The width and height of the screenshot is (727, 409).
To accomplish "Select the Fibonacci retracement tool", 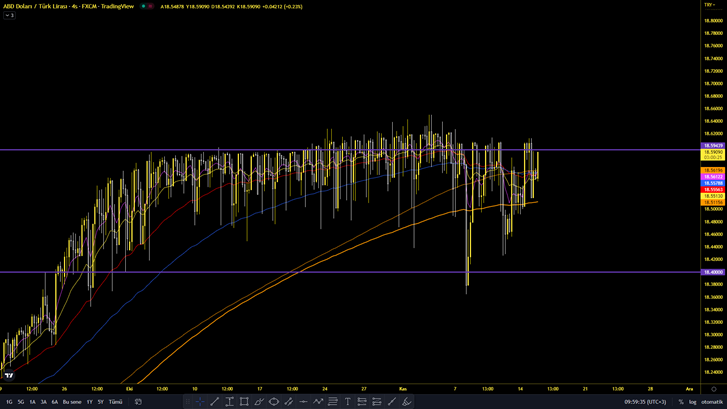I will point(333,402).
